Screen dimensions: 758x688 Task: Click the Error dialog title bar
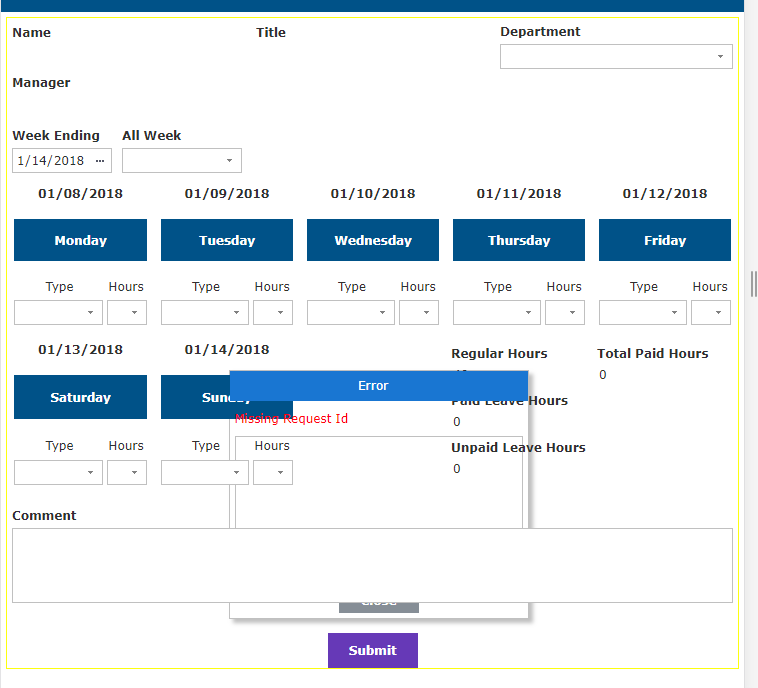pos(378,385)
